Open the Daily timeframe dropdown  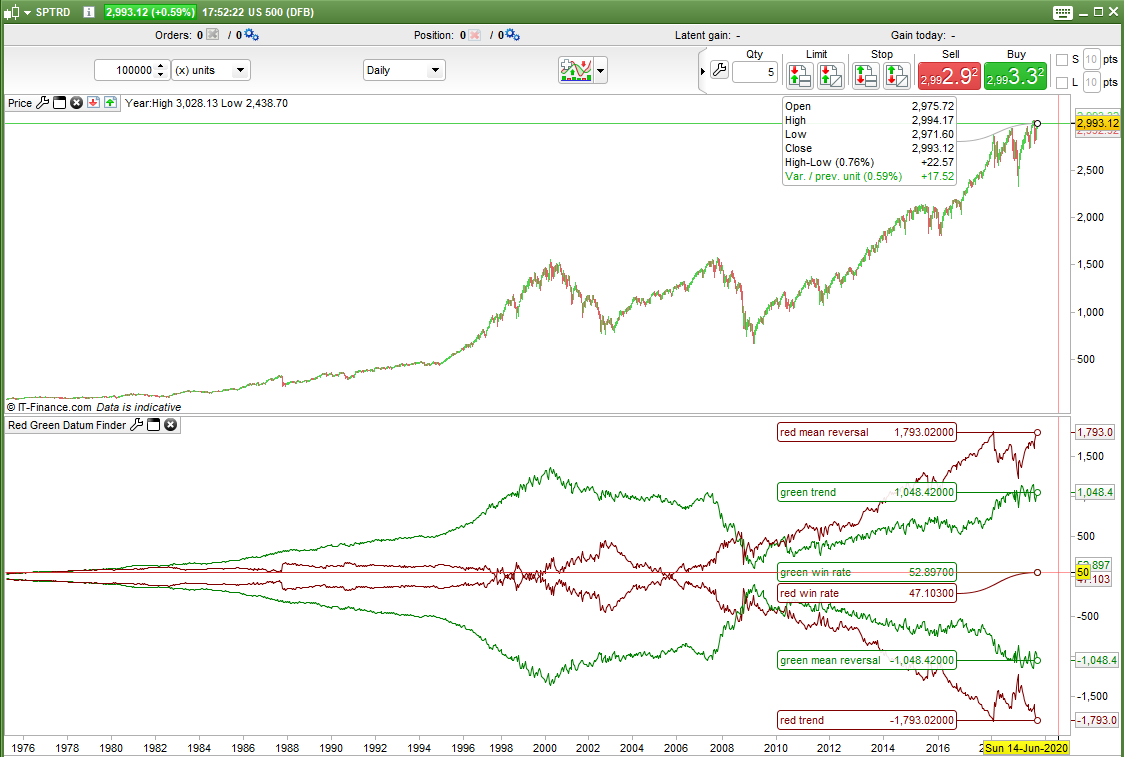404,70
